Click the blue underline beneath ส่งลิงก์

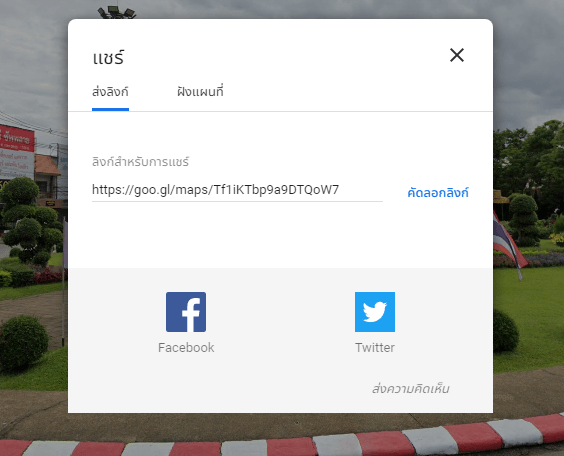[x=110, y=109]
